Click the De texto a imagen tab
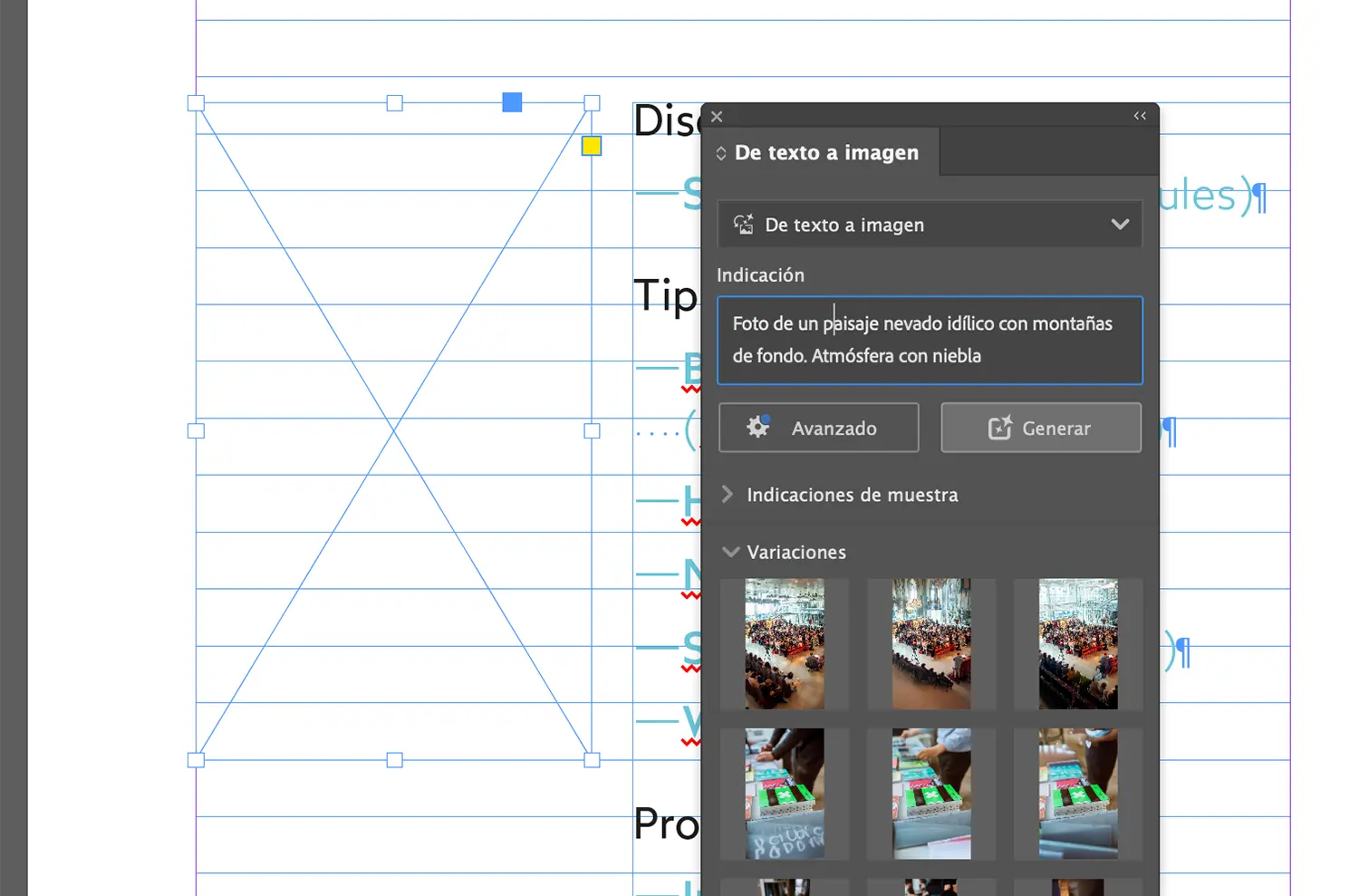The height and width of the screenshot is (896, 1359). point(825,153)
